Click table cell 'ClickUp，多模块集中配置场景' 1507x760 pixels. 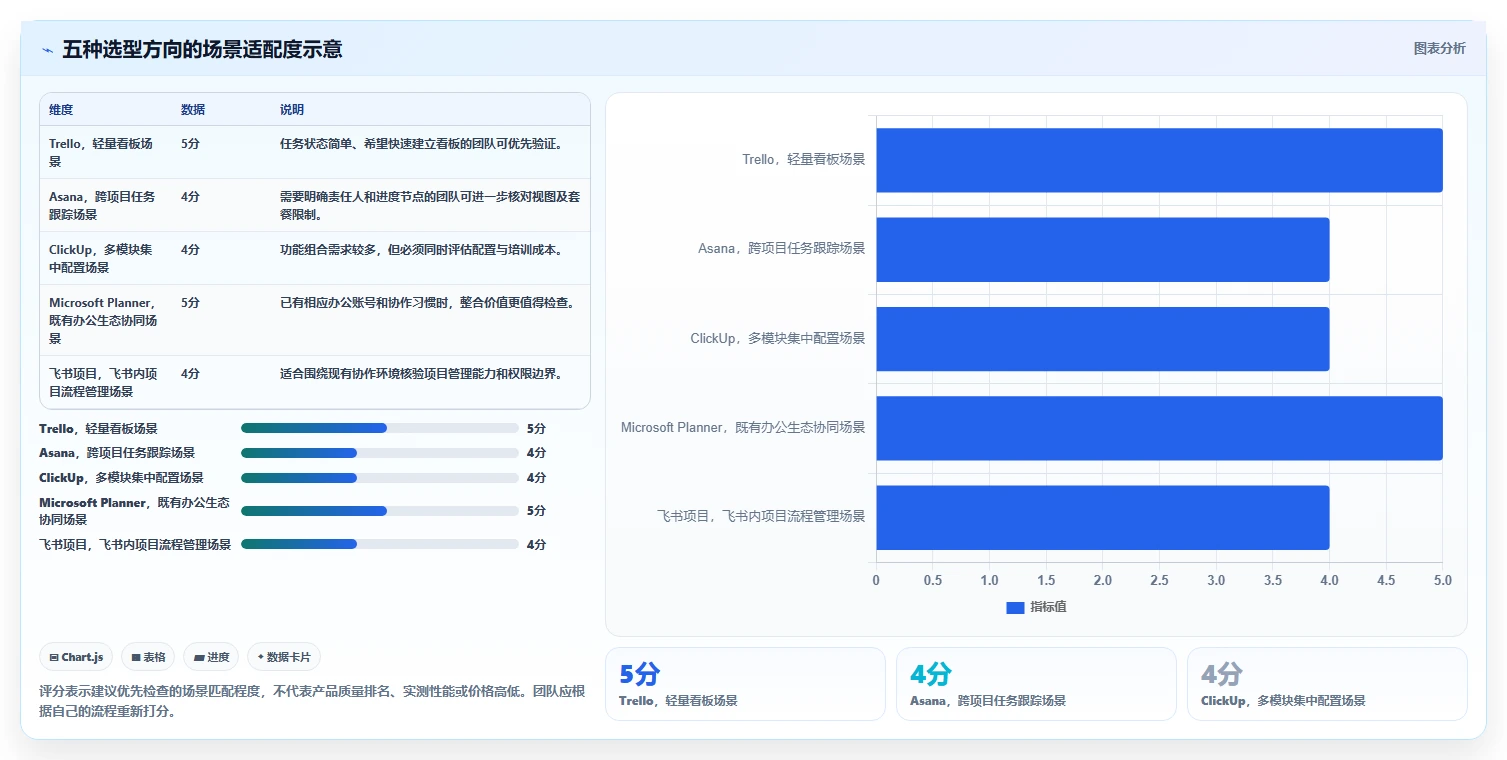click(x=105, y=258)
